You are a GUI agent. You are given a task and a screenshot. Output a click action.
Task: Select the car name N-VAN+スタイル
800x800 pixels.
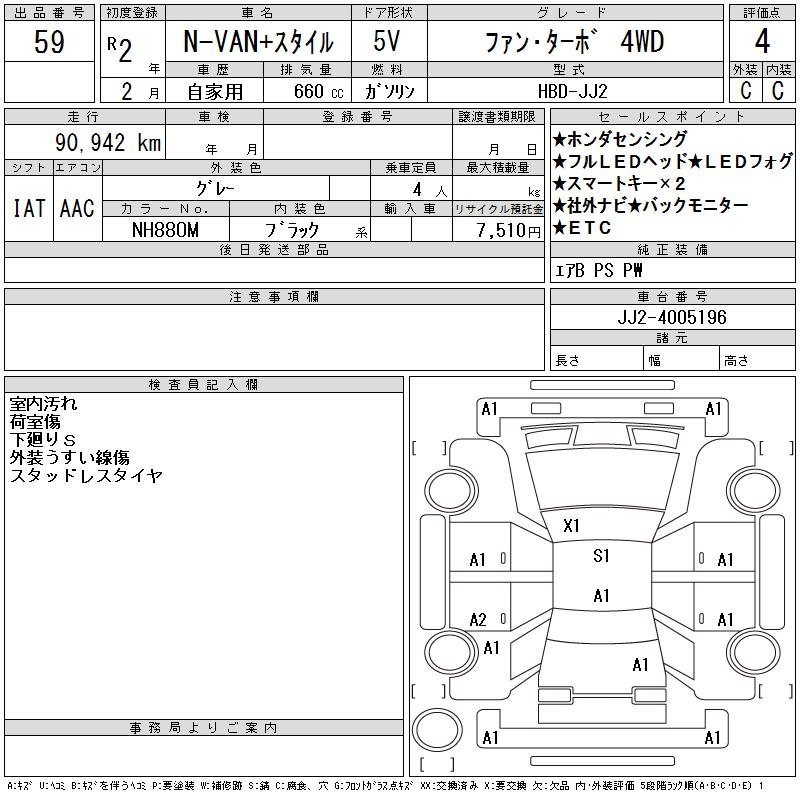[257, 43]
